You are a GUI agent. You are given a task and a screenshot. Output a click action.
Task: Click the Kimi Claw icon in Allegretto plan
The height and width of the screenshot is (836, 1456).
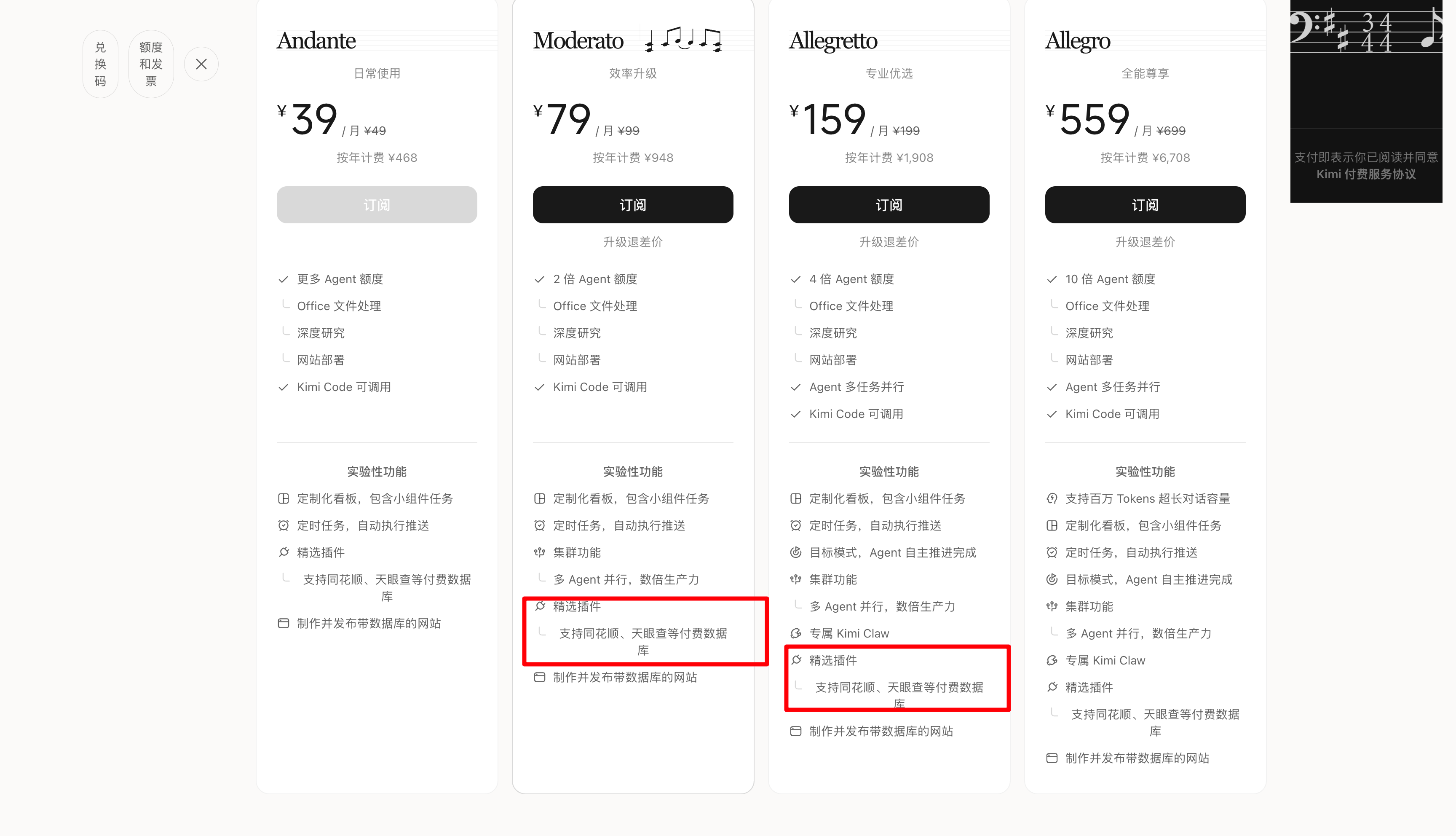tap(795, 633)
